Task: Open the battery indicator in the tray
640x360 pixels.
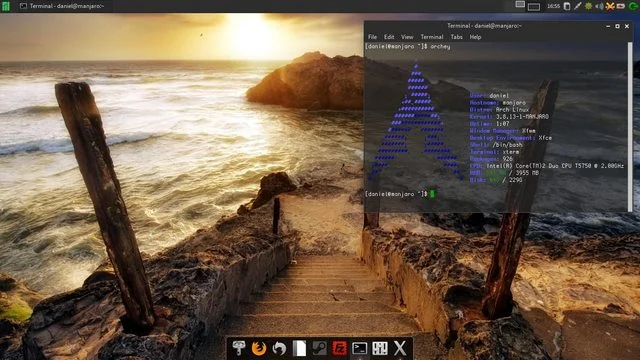Action: [x=621, y=6]
